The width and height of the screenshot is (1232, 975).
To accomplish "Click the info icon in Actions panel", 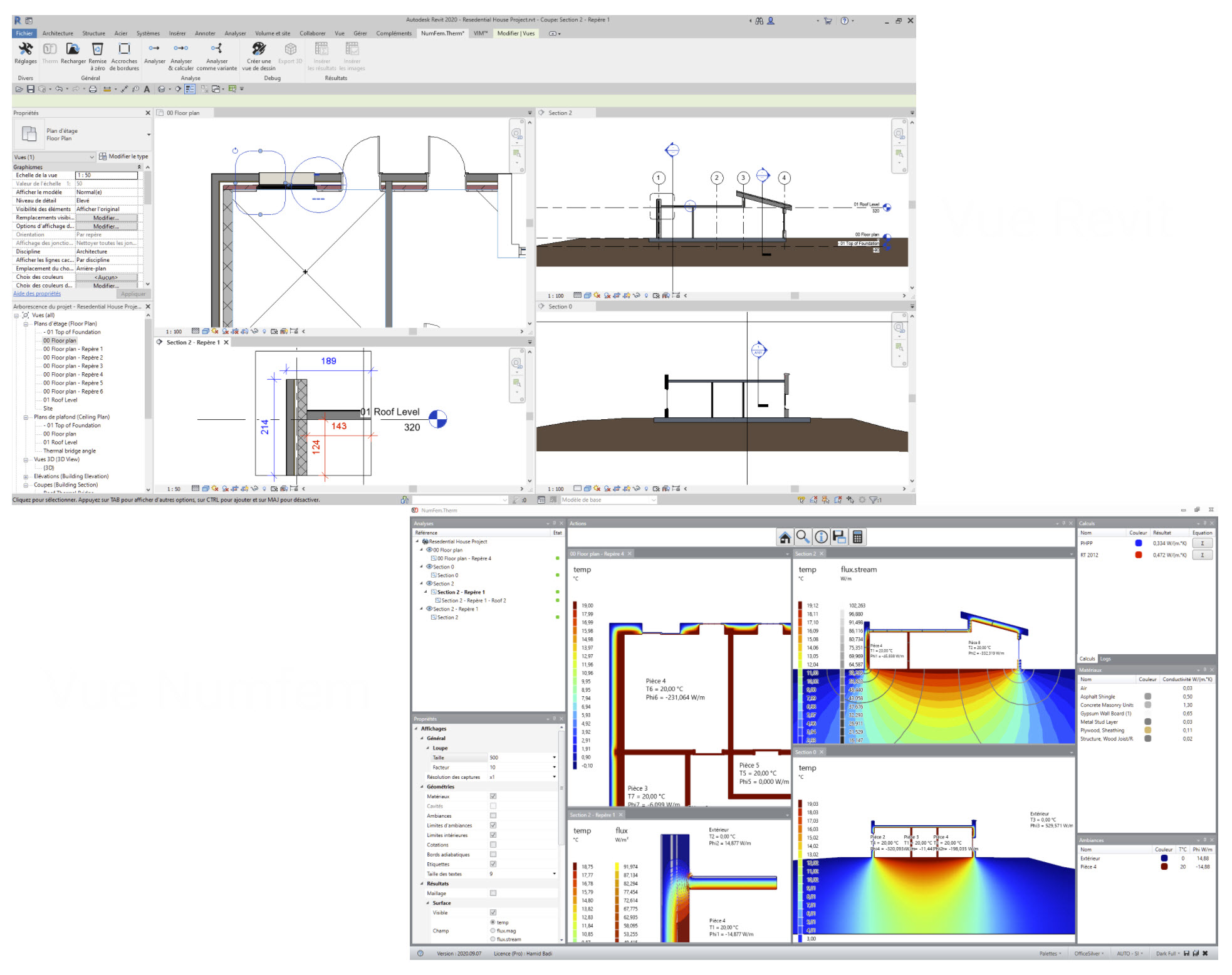I will click(821, 537).
